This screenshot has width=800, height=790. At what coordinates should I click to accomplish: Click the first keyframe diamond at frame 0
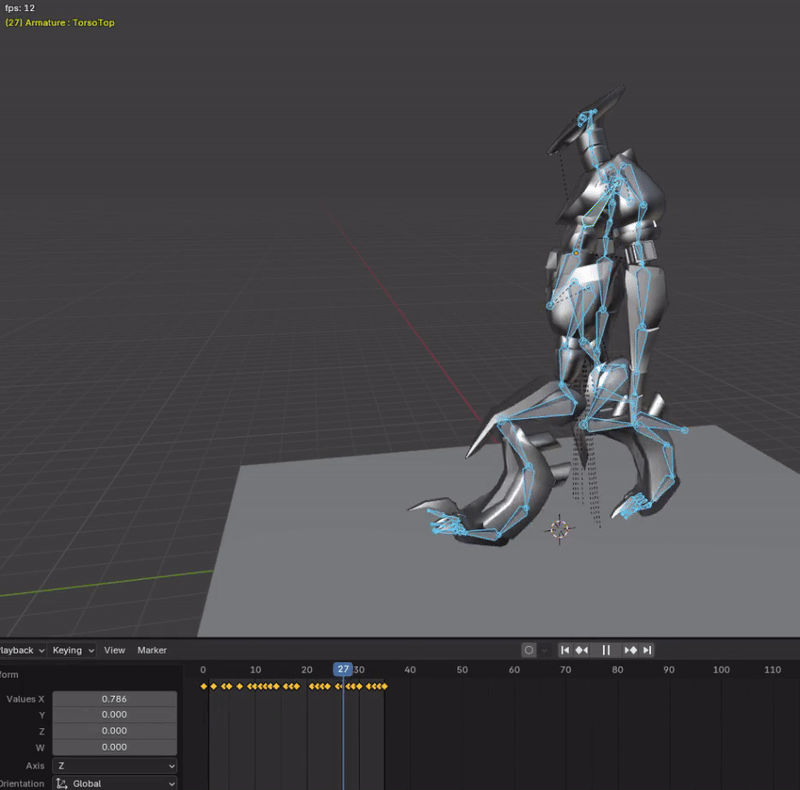(204, 686)
